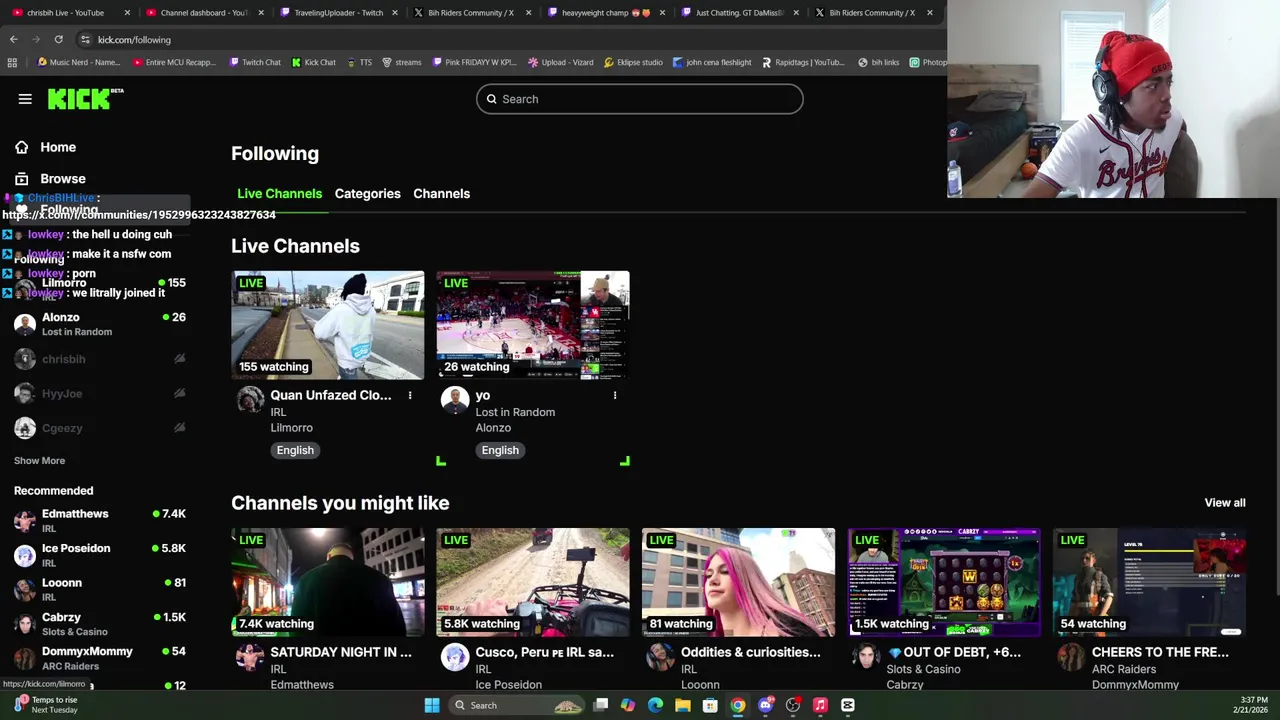Screen dimensions: 1280x720
Task: Go to Home in Kick sidebar
Action: coord(58,147)
